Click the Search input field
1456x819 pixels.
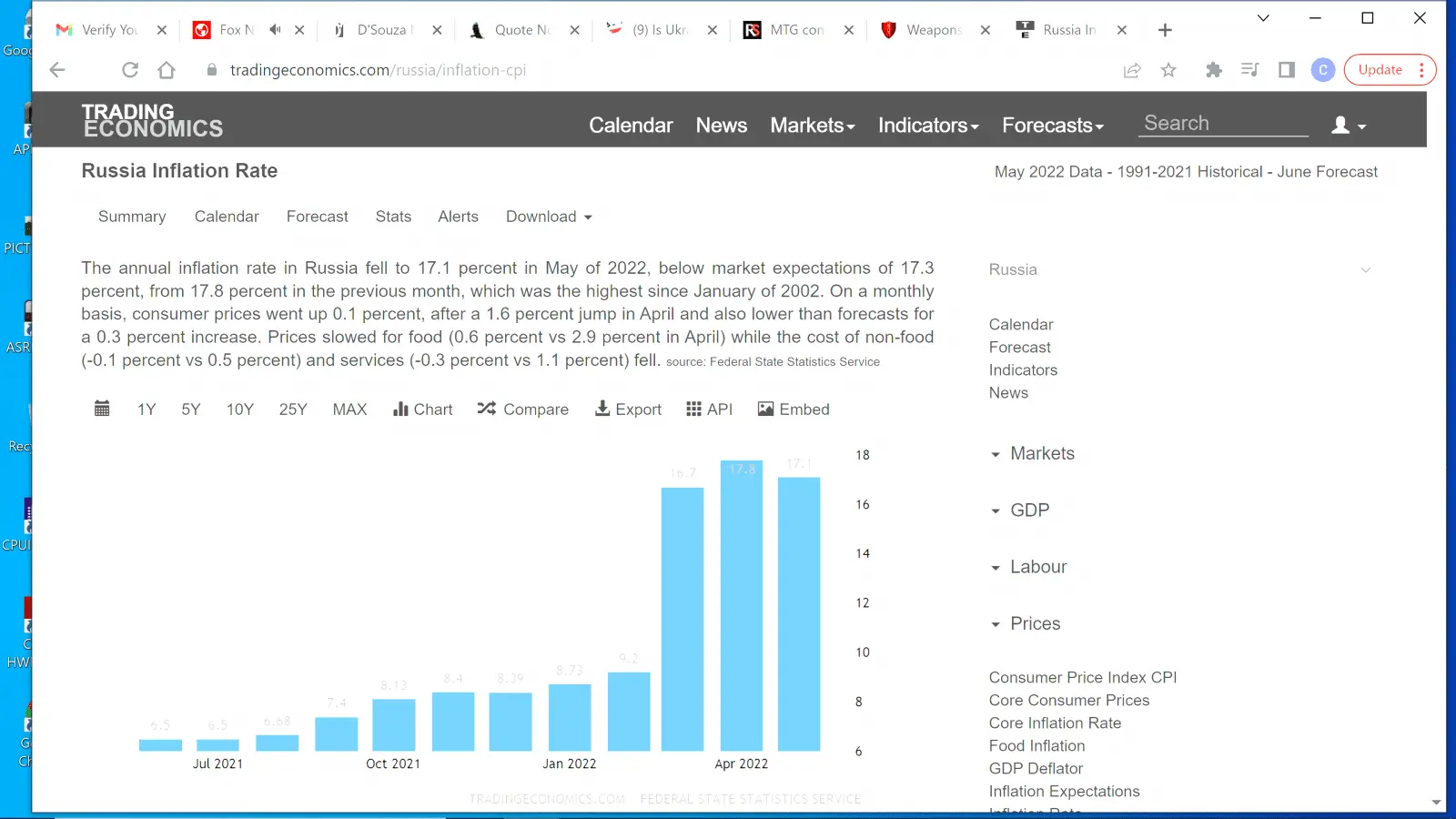(1222, 124)
